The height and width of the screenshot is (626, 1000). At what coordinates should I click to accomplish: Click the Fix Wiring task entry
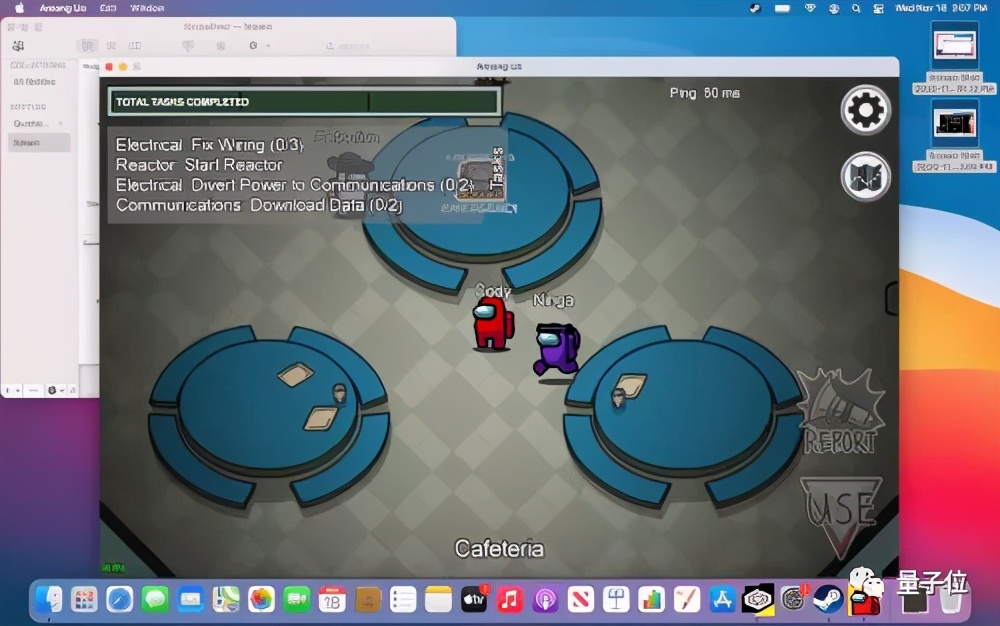pyautogui.click(x=209, y=145)
